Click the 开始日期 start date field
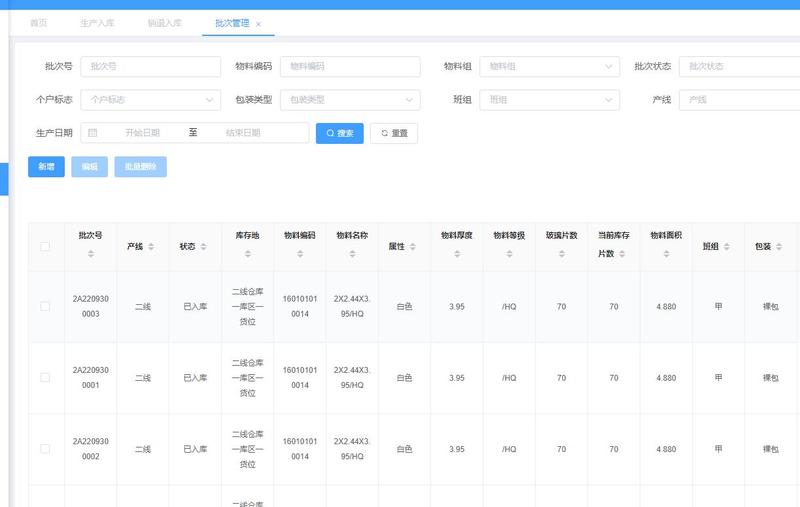This screenshot has width=800, height=507. click(142, 133)
